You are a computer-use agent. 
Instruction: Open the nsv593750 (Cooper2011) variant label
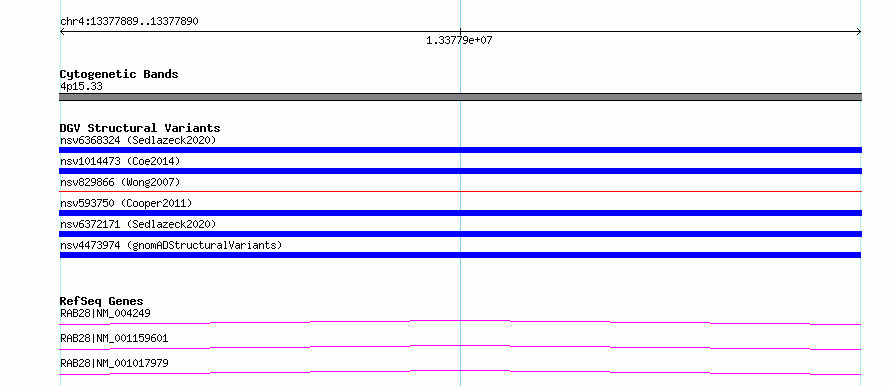(x=126, y=203)
